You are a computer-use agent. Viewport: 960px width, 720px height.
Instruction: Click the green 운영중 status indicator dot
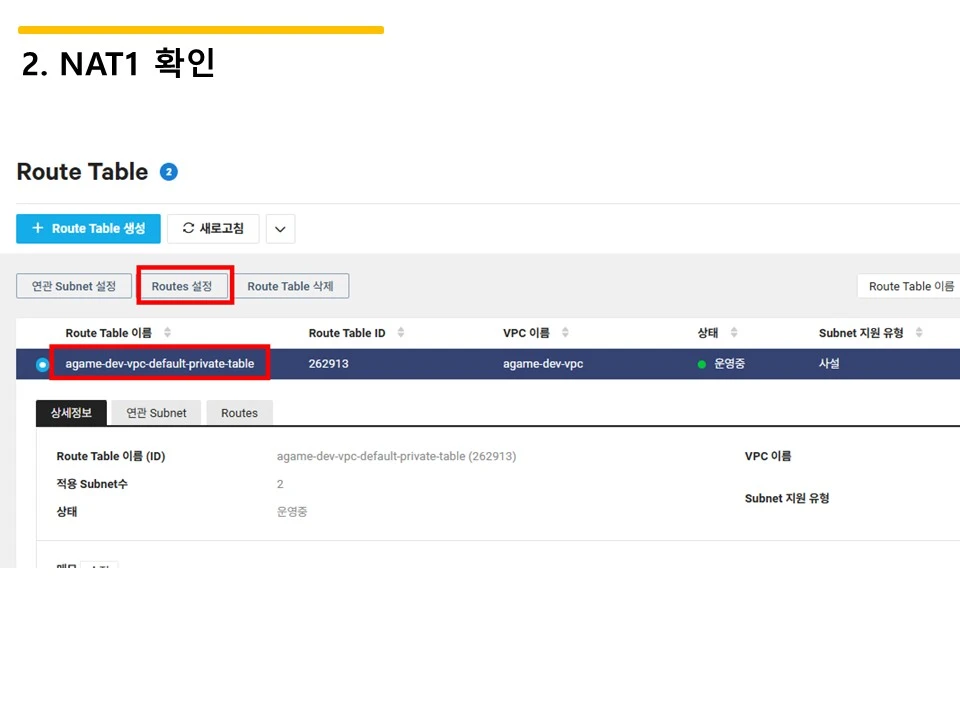pyautogui.click(x=701, y=363)
